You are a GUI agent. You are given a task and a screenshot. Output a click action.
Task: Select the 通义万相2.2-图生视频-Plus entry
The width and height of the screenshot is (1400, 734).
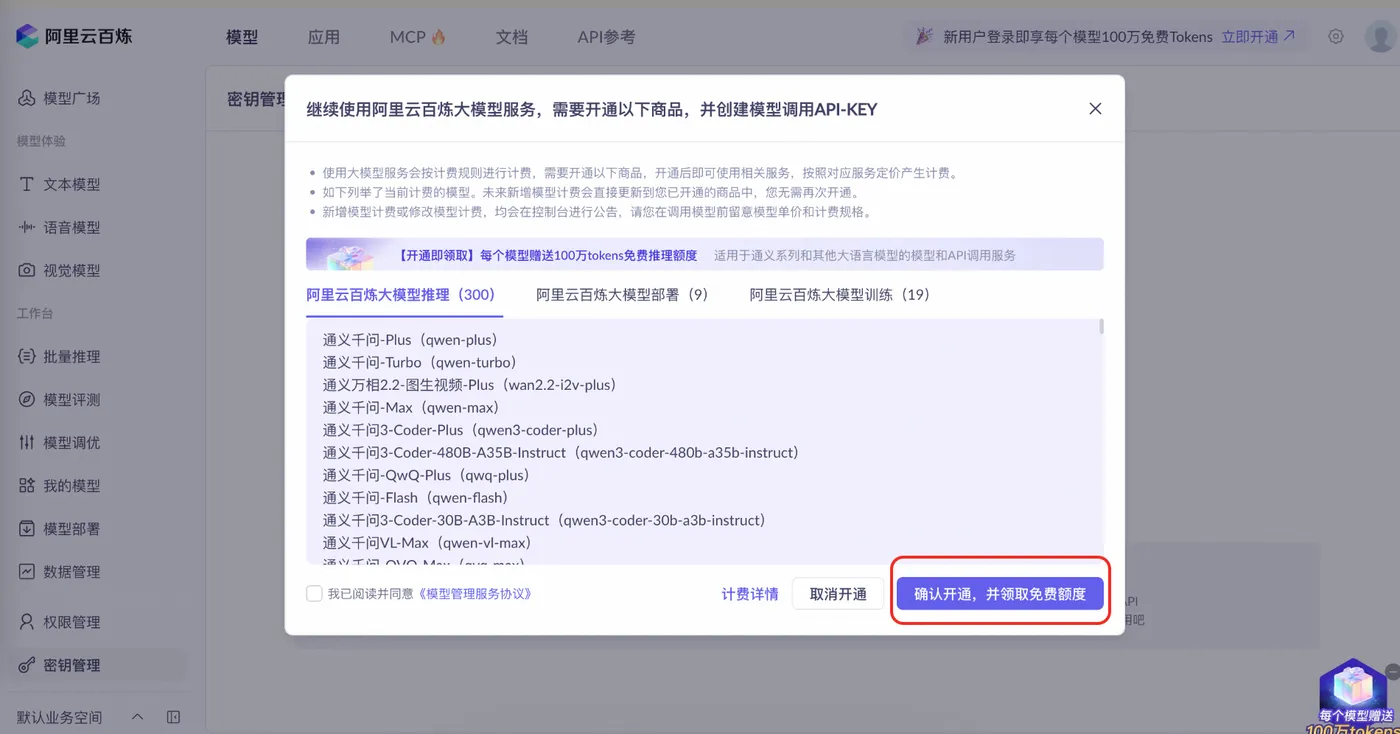point(469,384)
